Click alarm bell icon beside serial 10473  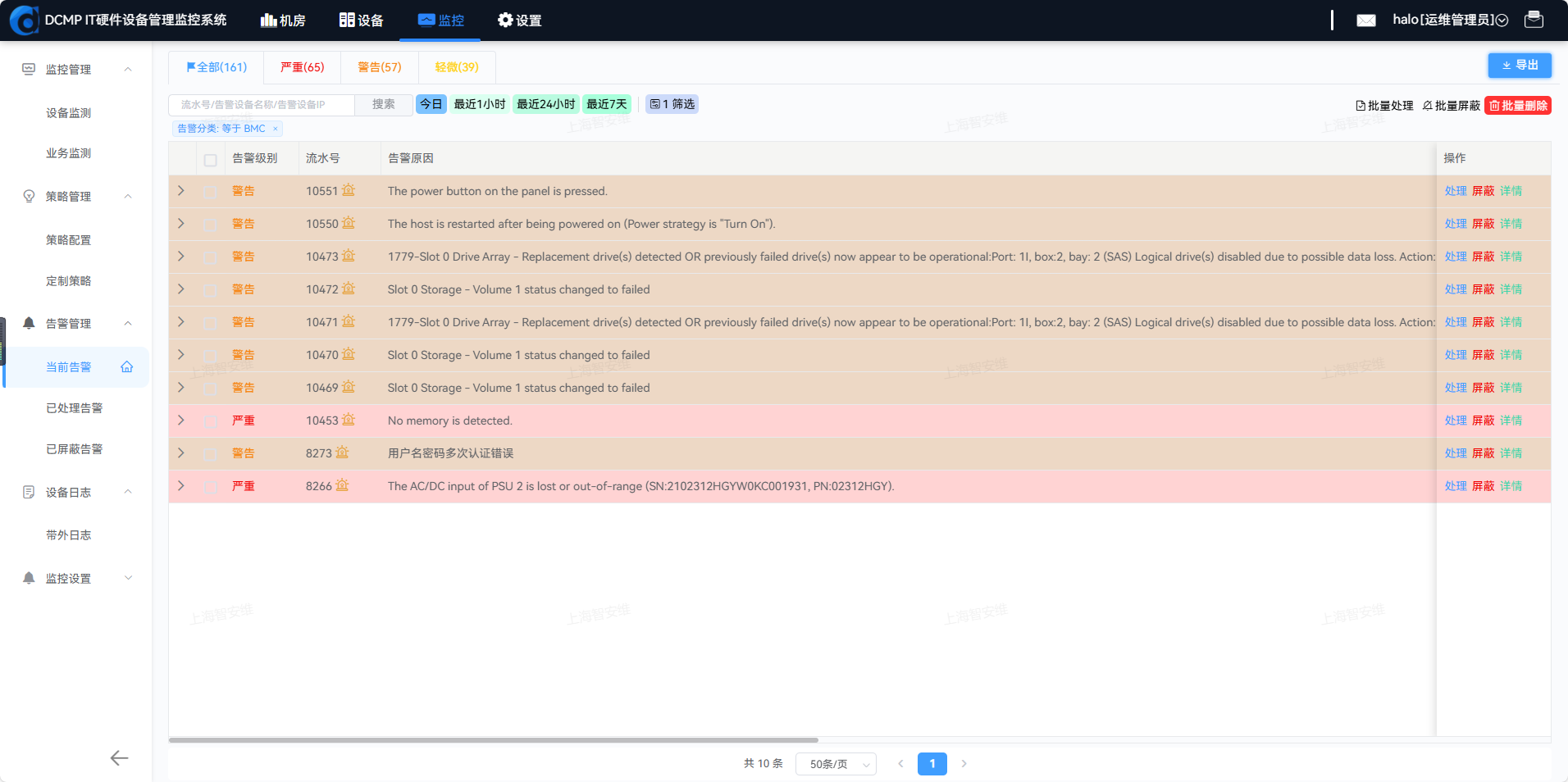click(x=349, y=256)
